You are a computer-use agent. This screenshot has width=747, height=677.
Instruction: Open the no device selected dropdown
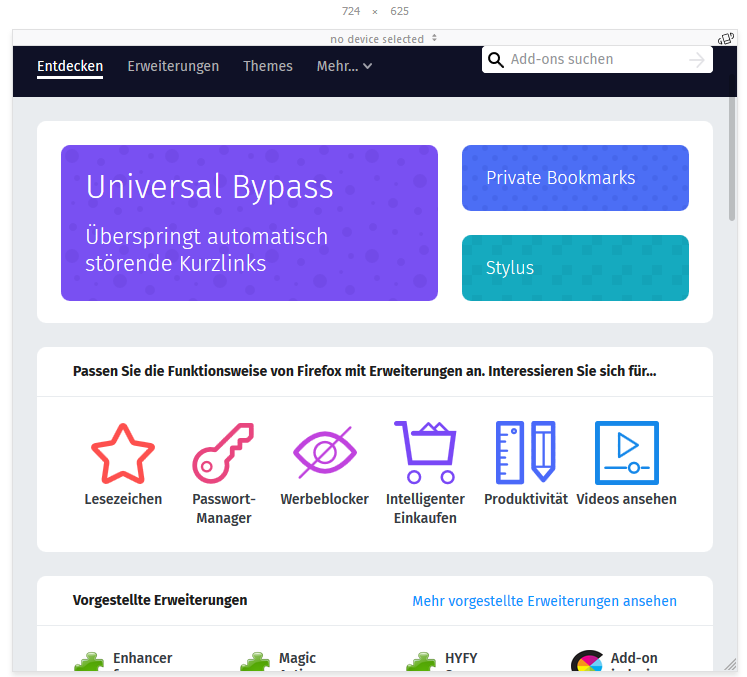pos(384,39)
